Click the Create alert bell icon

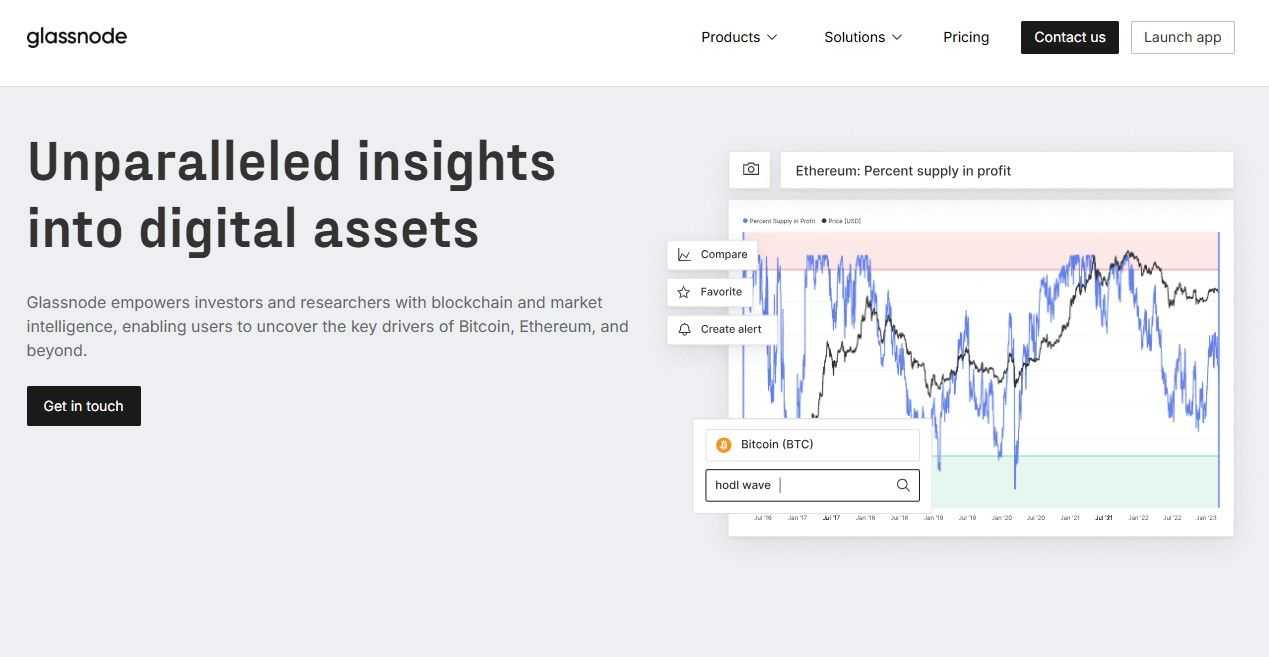[684, 329]
